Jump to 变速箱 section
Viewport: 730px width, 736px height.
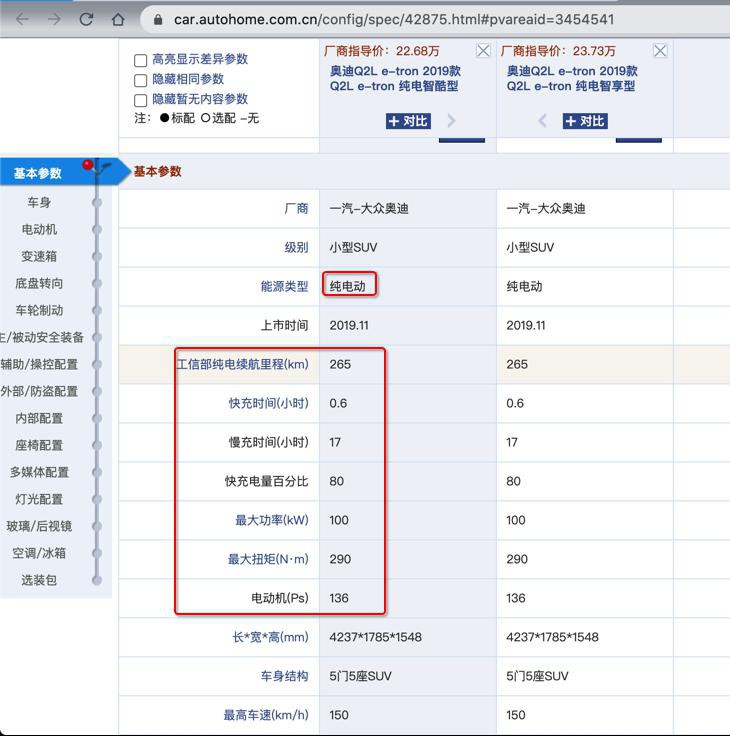pyautogui.click(x=39, y=256)
